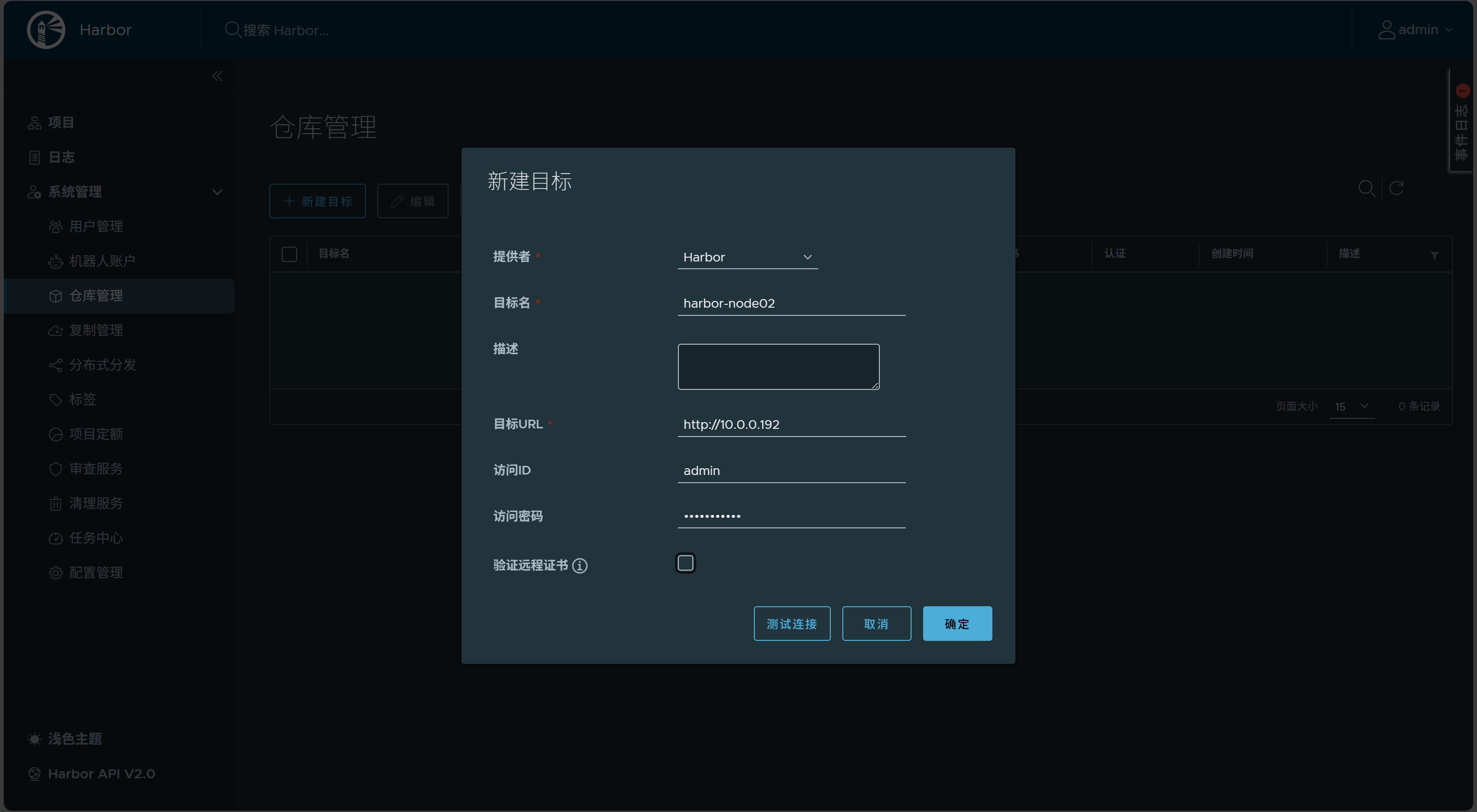
Task: Collapse the 系统管理 menu section
Action: click(217, 192)
